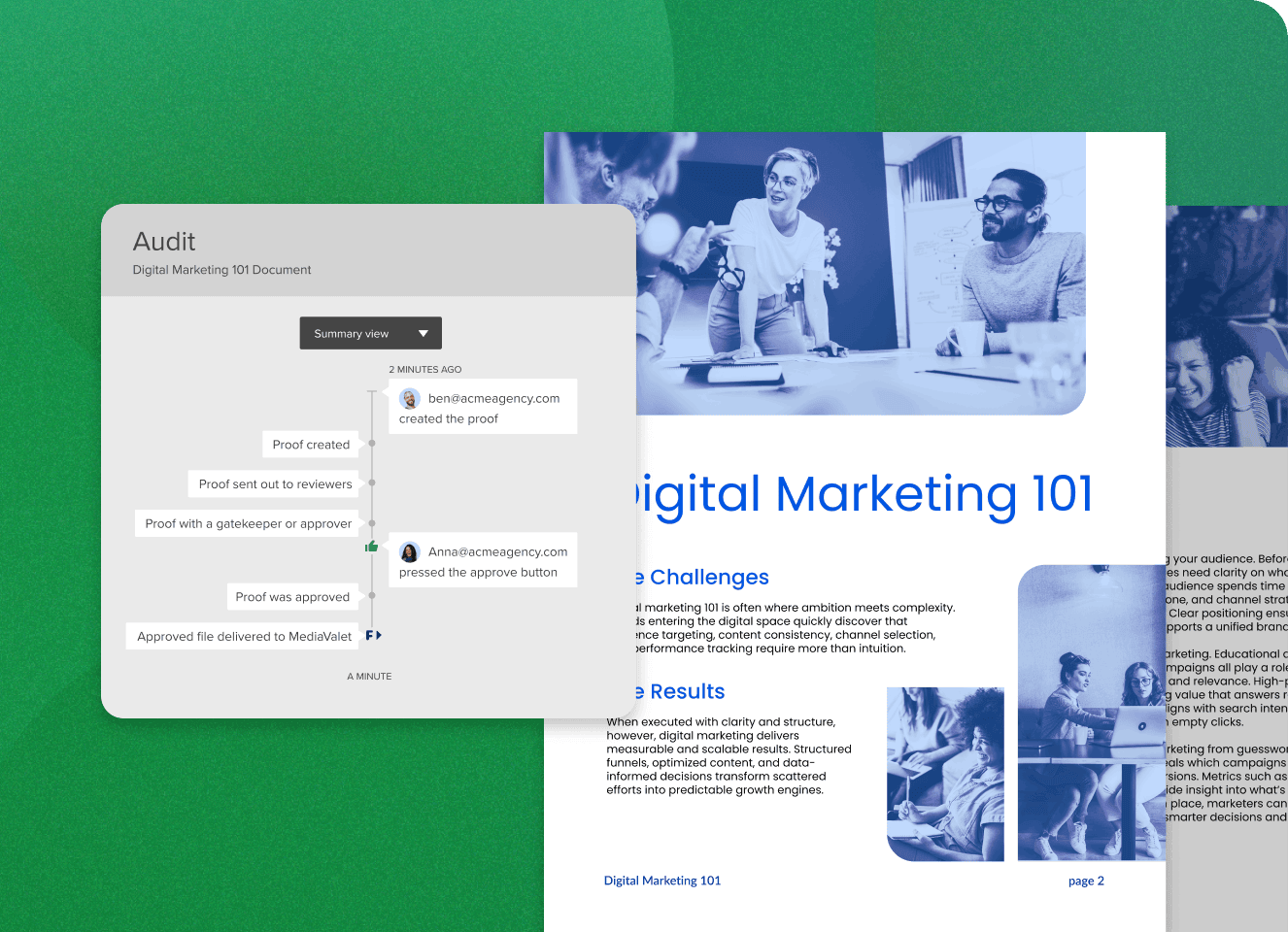Click the Proof was approved label
The width and height of the screenshot is (1288, 932).
click(x=291, y=597)
